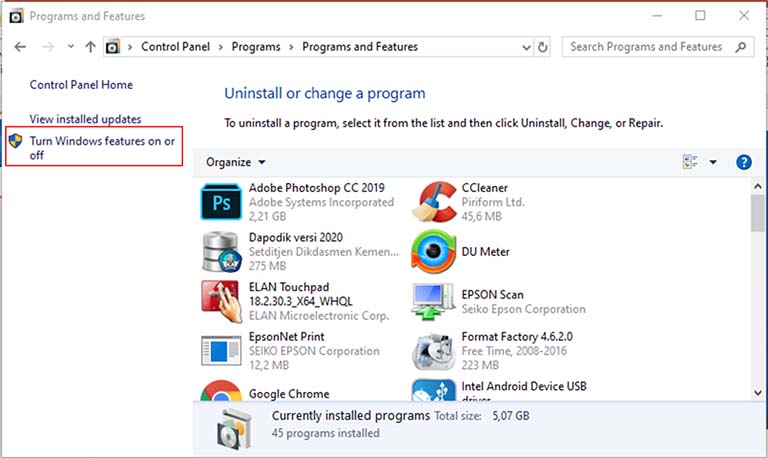Expand the address bar history dropdown

pos(527,48)
